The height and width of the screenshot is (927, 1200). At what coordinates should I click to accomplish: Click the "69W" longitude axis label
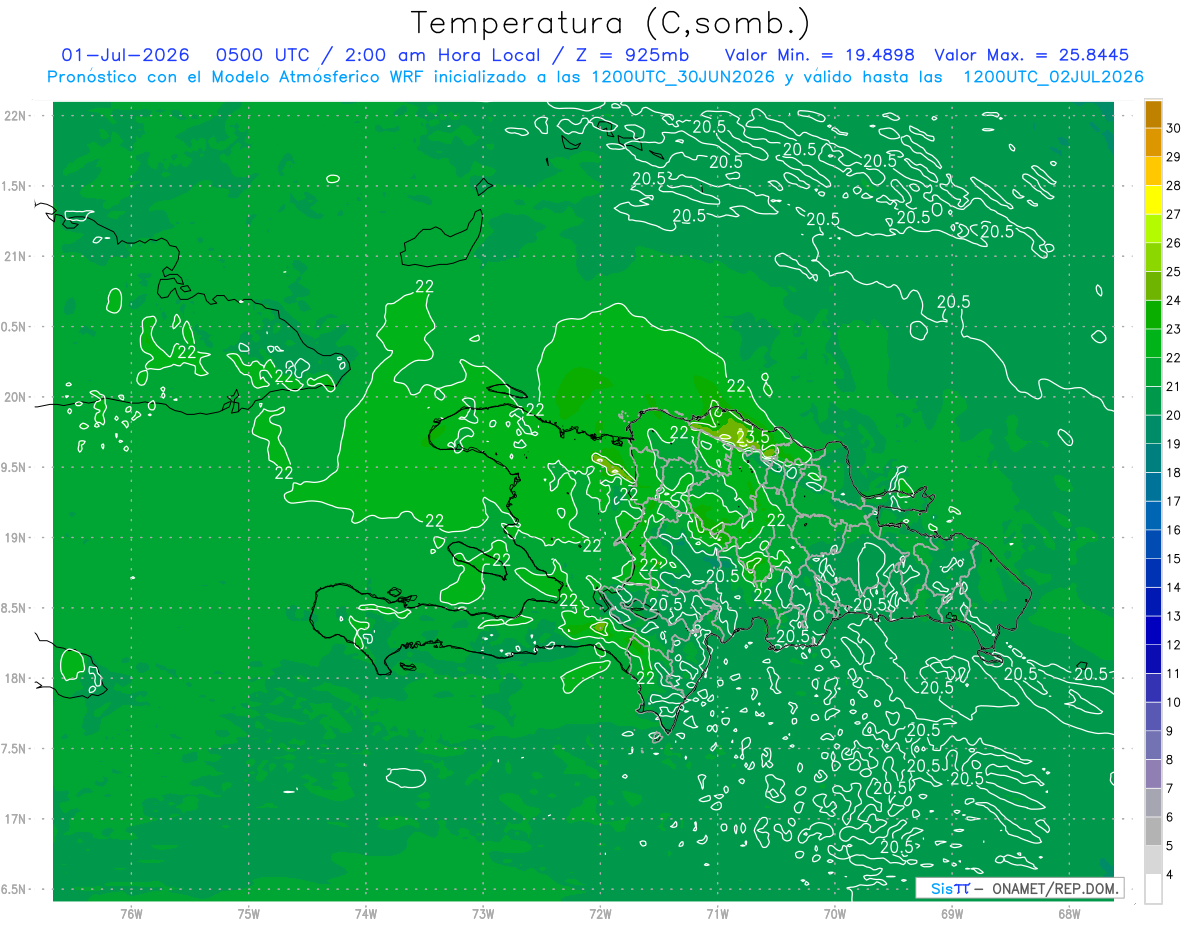tap(952, 913)
